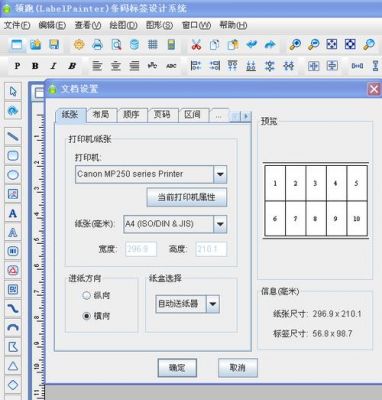
Task: Click the 宽度 width input field
Action: 141,249
